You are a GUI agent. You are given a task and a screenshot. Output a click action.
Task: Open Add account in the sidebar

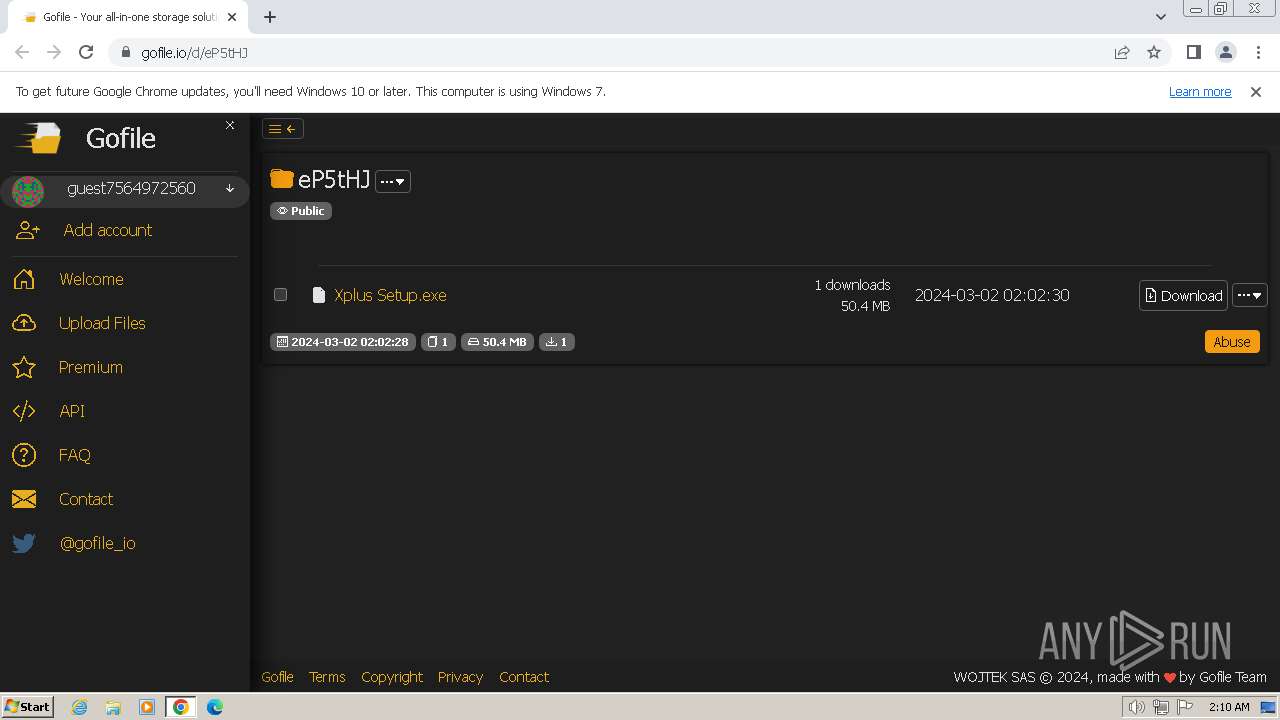tap(108, 230)
